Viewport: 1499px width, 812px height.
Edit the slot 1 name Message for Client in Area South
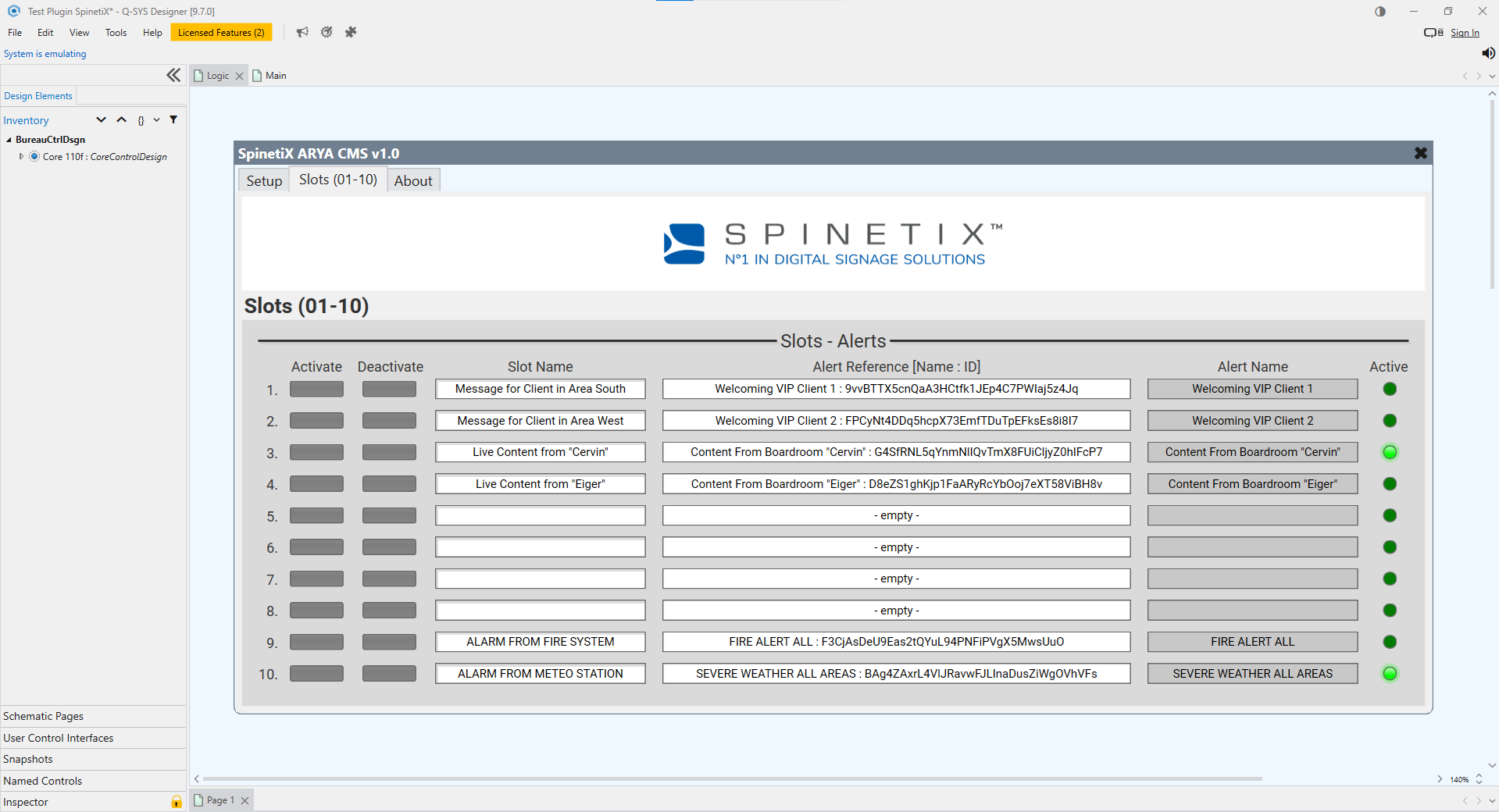pyautogui.click(x=541, y=389)
